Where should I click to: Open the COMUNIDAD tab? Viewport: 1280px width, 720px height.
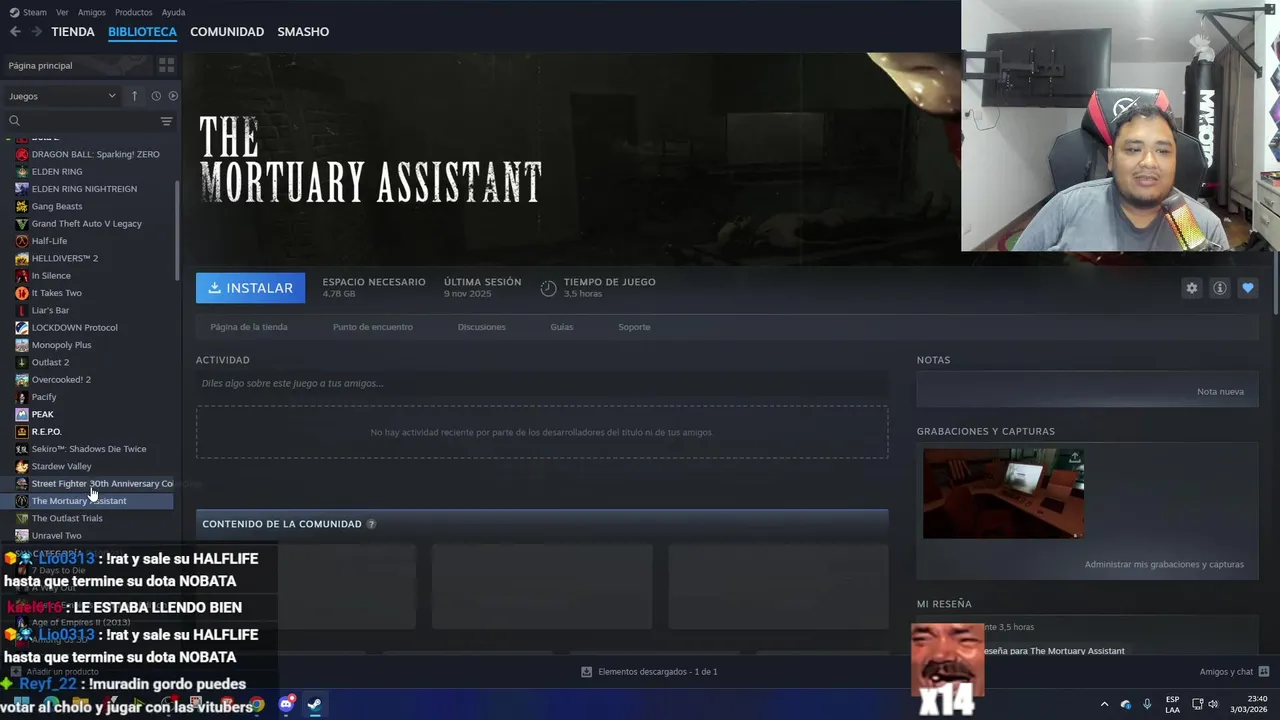tap(227, 32)
